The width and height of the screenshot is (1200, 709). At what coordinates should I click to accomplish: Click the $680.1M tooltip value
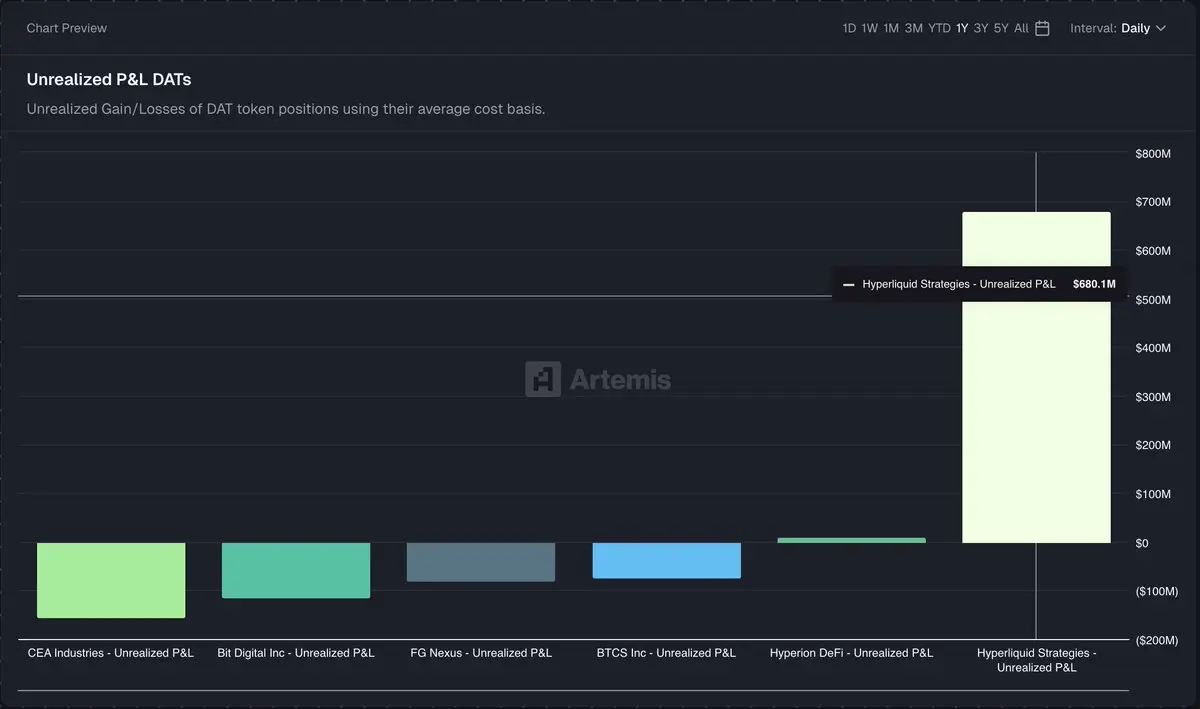pos(1094,284)
